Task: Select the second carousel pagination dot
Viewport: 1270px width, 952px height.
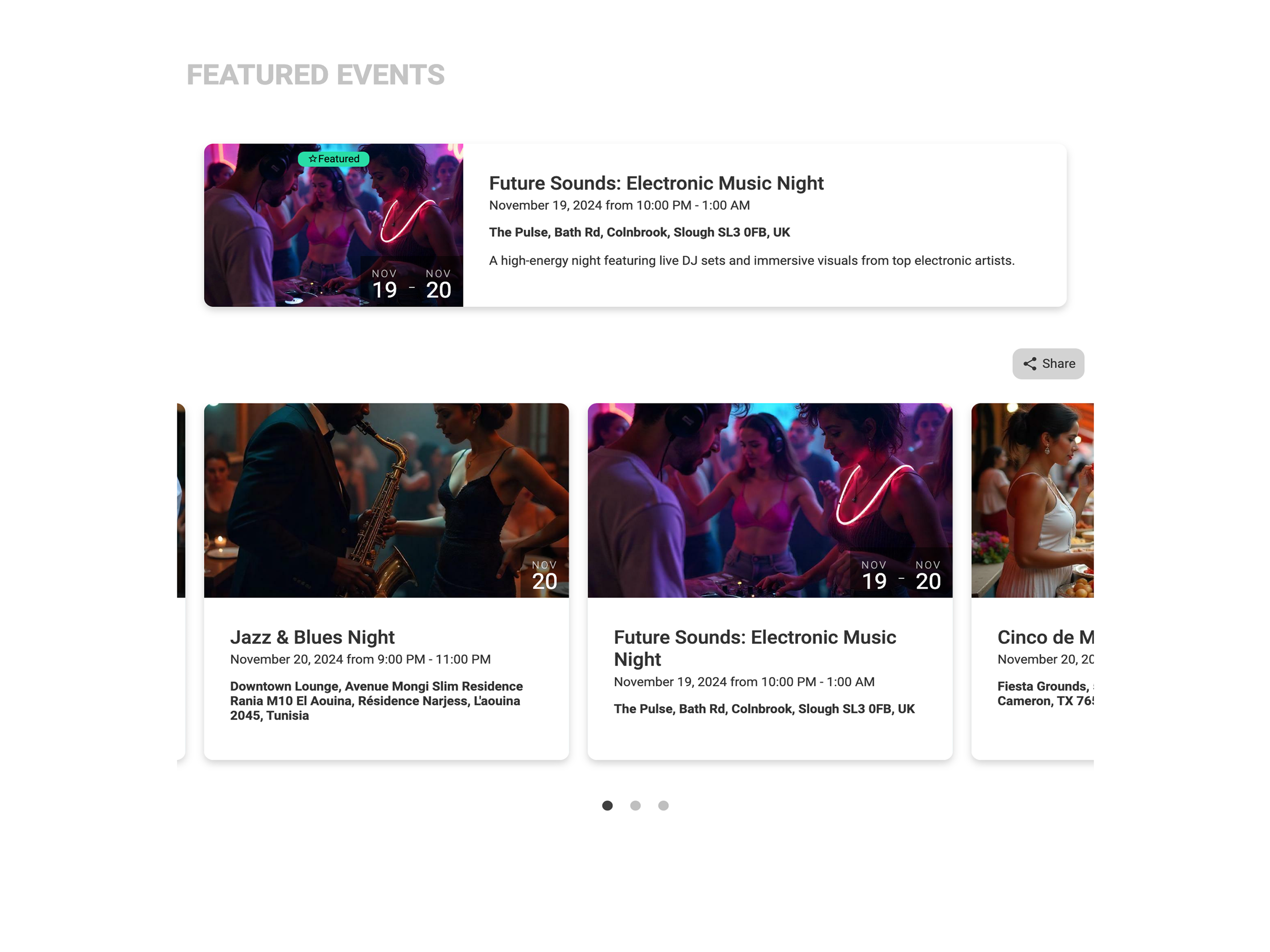Action: (x=635, y=806)
